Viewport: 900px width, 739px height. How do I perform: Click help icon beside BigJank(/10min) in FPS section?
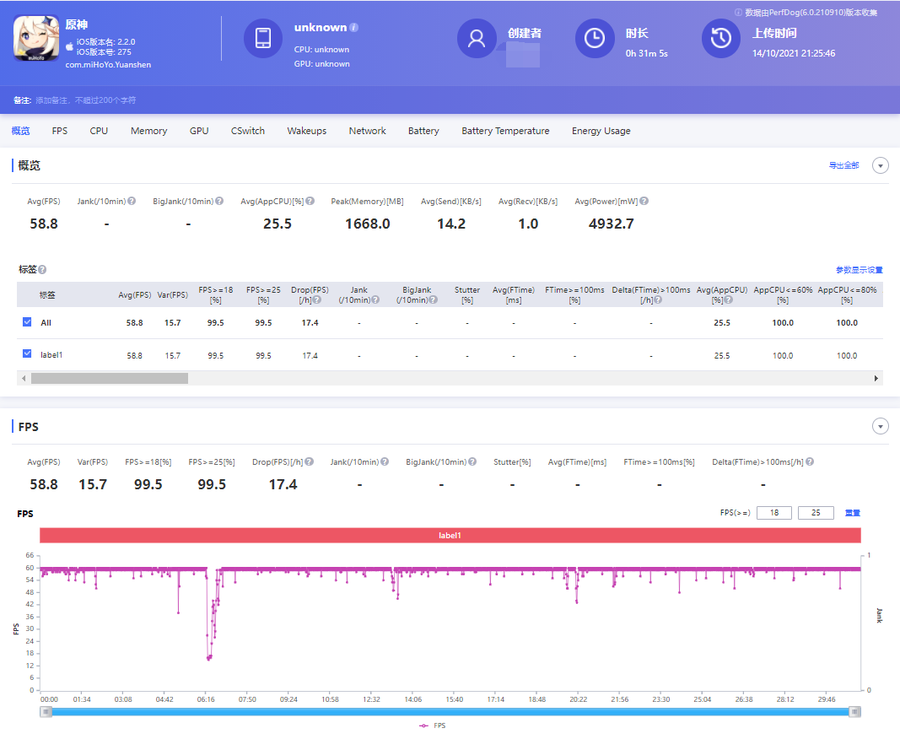(x=472, y=462)
